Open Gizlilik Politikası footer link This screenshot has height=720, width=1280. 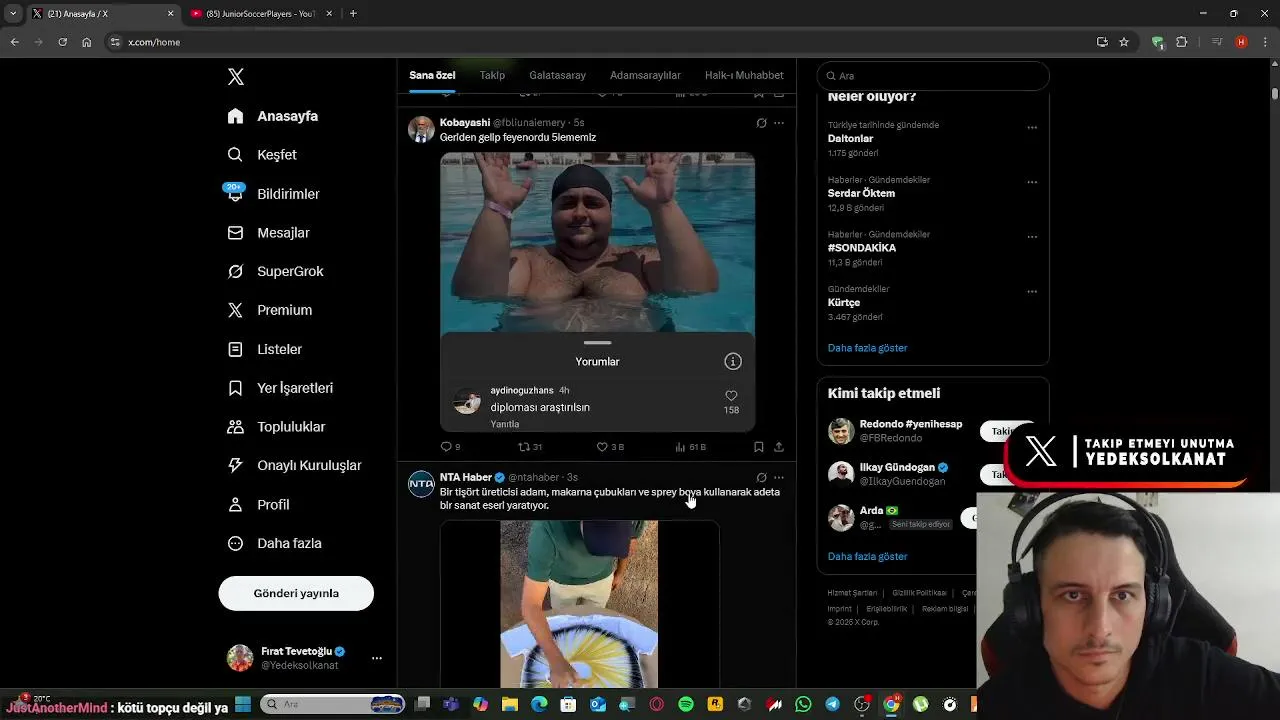[919, 593]
